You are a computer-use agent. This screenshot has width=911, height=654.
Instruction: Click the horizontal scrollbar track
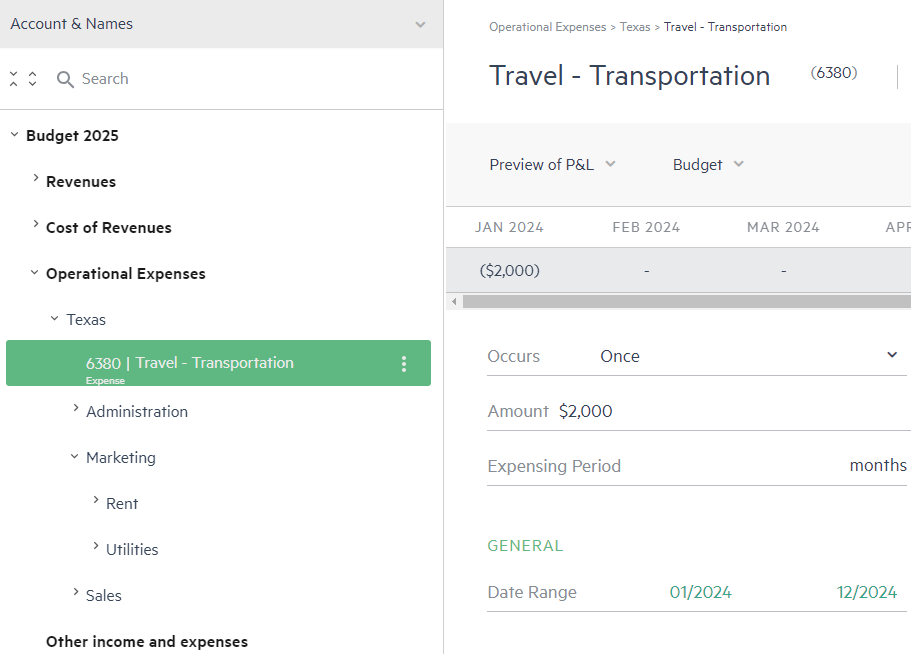(x=687, y=301)
